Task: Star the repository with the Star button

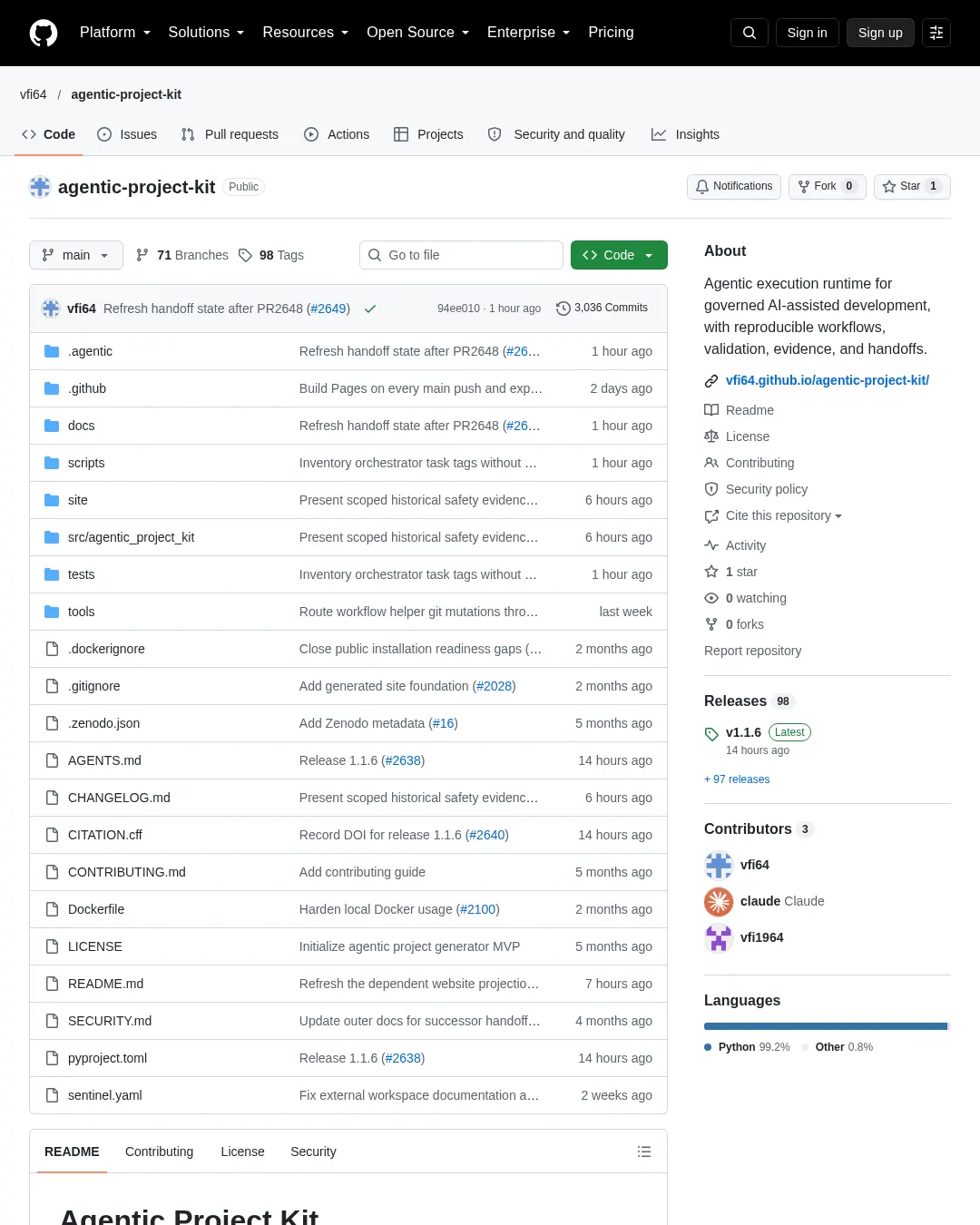Action: tap(912, 186)
